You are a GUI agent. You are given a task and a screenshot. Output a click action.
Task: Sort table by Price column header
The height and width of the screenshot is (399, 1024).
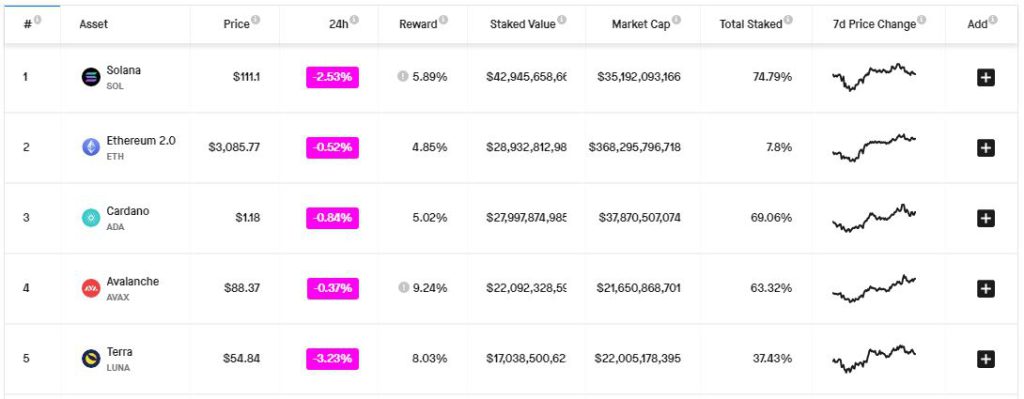click(236, 24)
